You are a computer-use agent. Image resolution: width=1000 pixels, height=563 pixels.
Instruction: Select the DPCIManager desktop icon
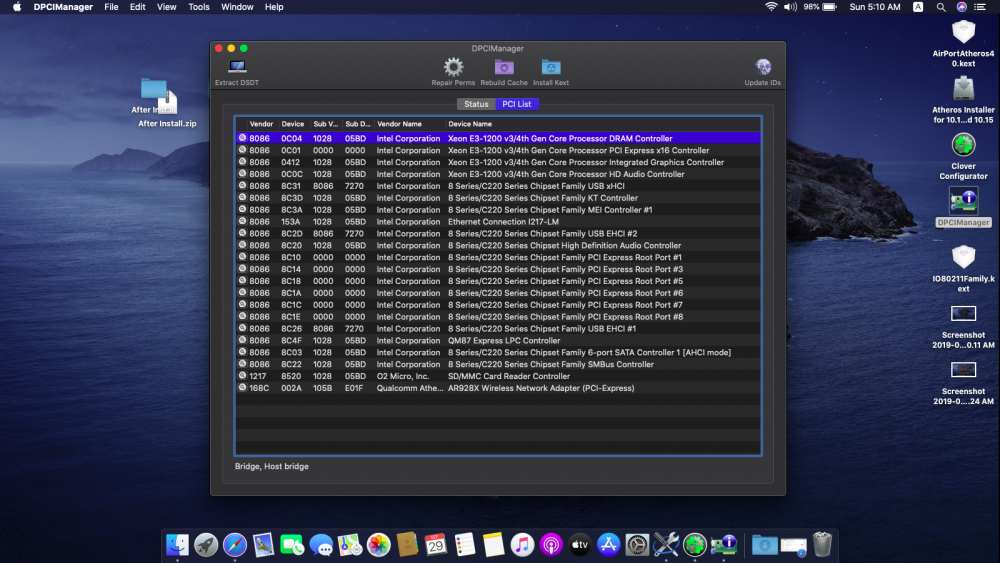(x=963, y=207)
